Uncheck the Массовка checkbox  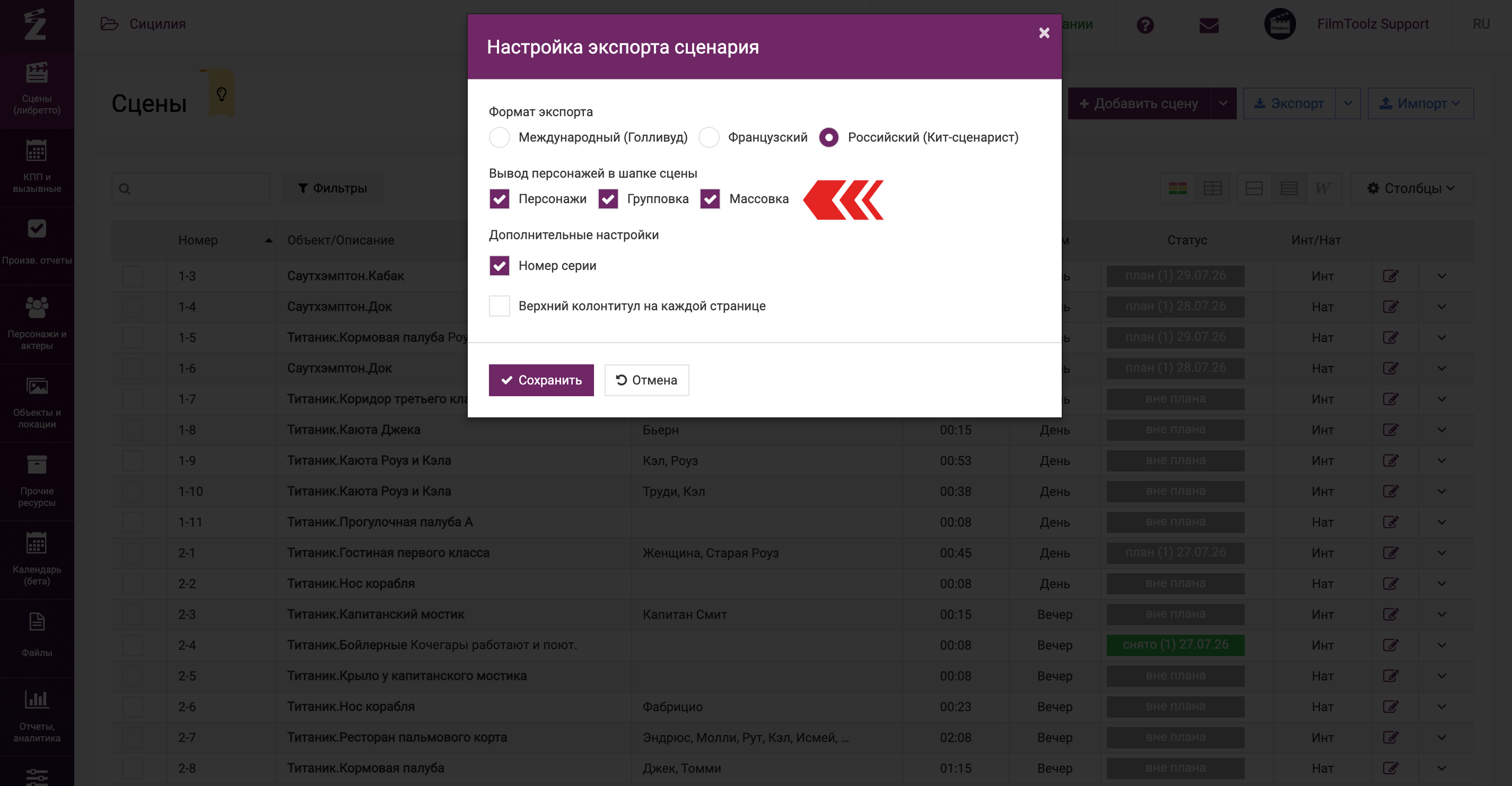point(710,199)
